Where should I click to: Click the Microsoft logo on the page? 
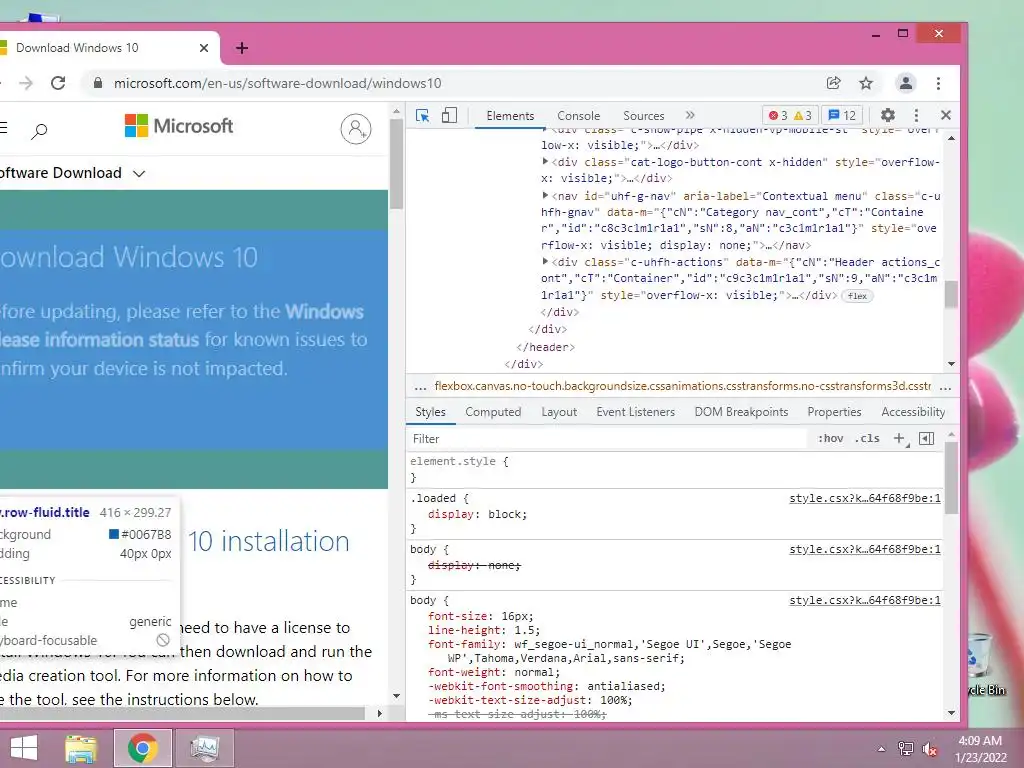point(178,125)
